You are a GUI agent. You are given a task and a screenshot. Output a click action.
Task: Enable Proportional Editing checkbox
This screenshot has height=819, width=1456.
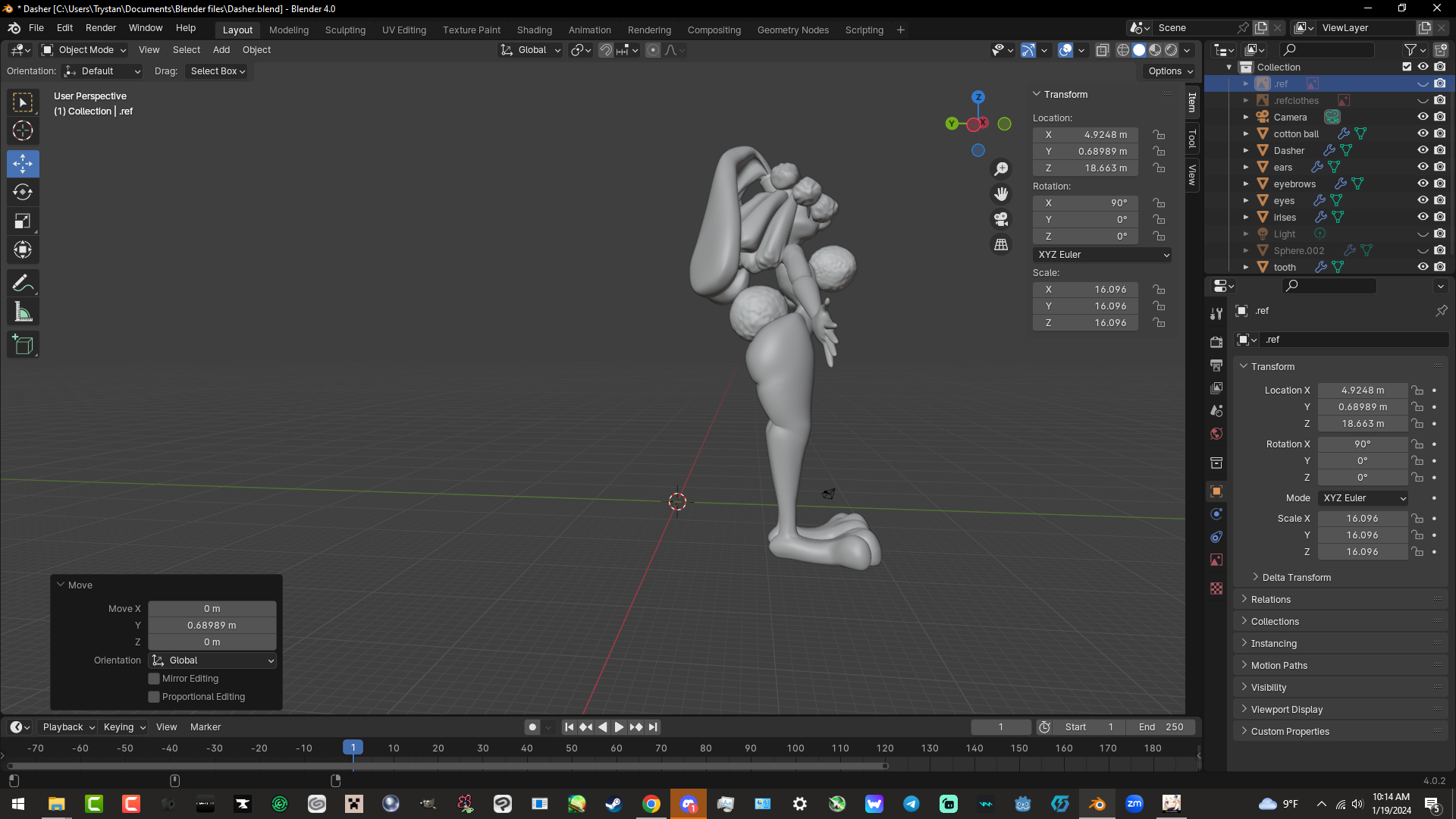pyautogui.click(x=154, y=697)
